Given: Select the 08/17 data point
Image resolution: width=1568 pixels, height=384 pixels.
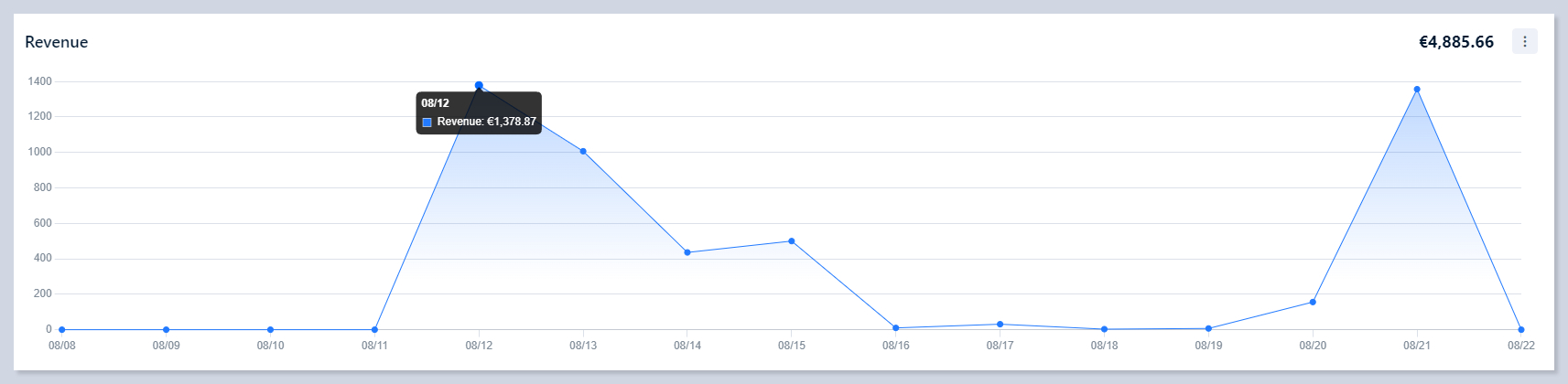Looking at the screenshot, I should (1000, 325).
